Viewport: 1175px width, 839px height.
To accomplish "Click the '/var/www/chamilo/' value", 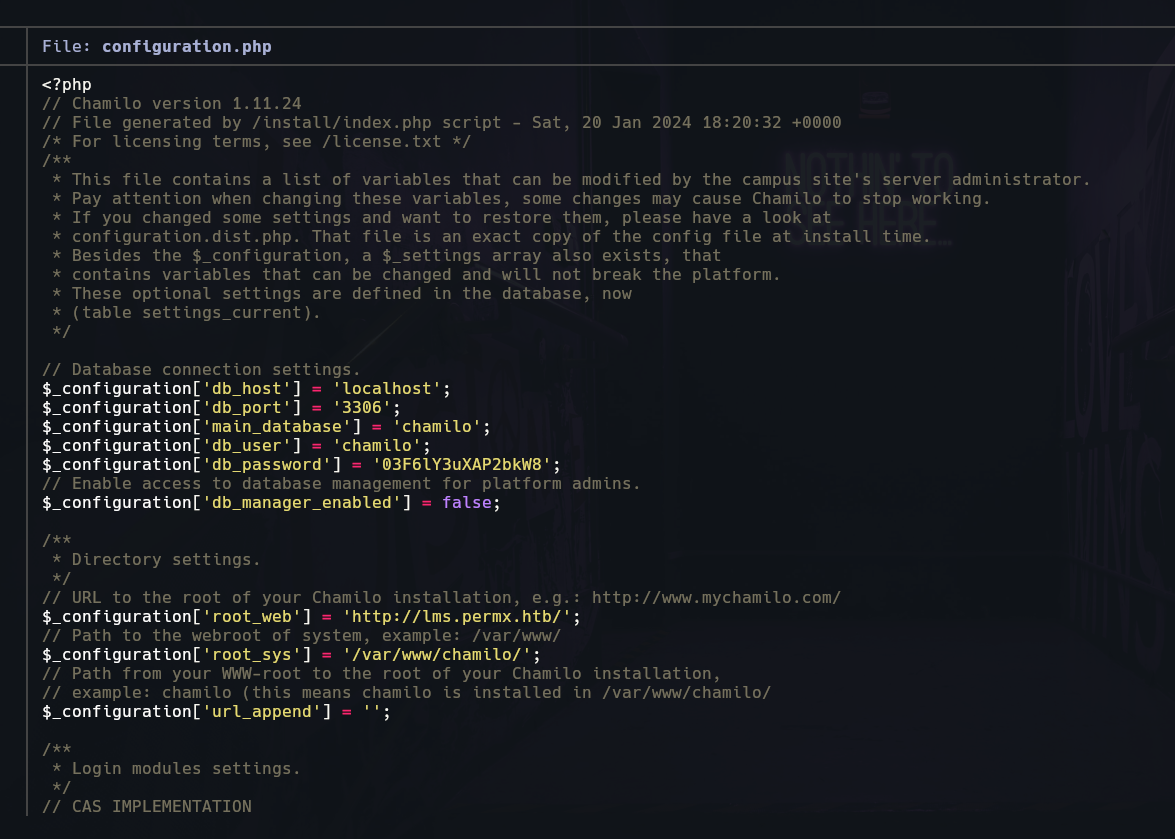I will (437, 655).
